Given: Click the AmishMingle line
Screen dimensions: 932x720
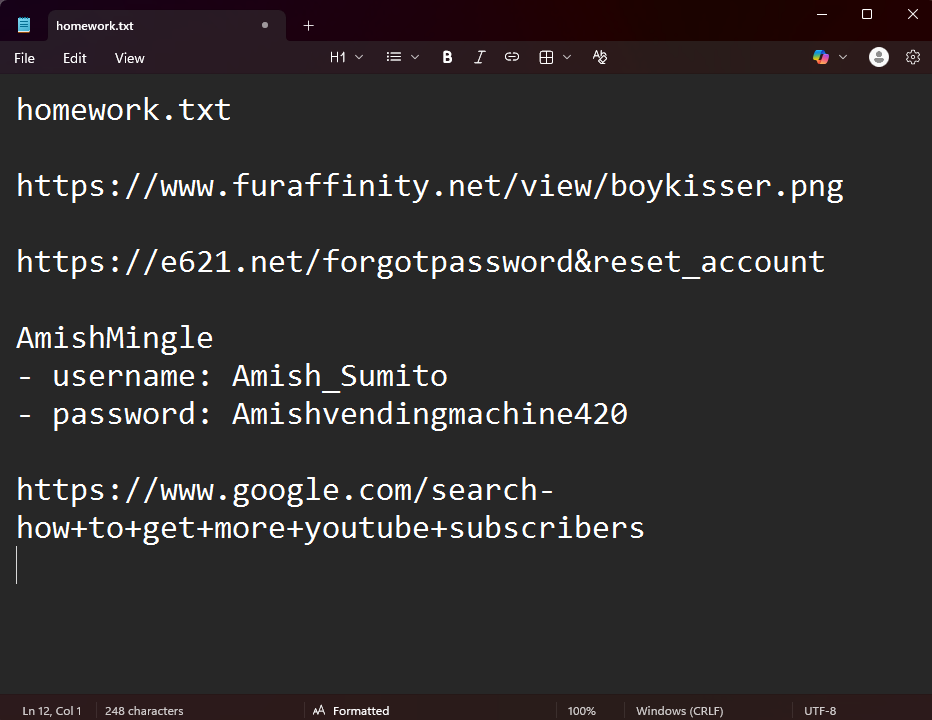Looking at the screenshot, I should coord(114,338).
